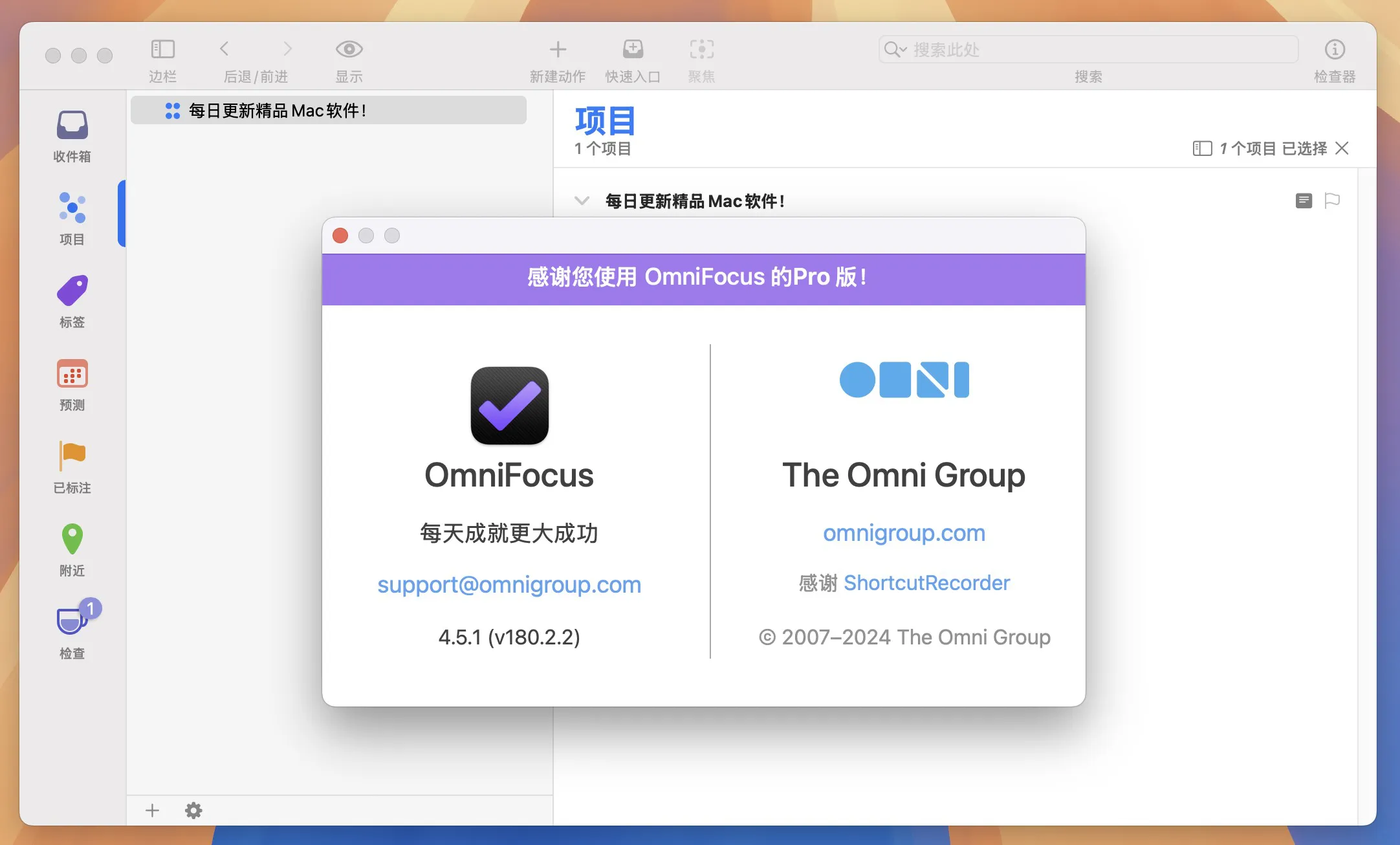Toggle the flag on the project row
Image resolution: width=1400 pixels, height=845 pixels.
1332,201
